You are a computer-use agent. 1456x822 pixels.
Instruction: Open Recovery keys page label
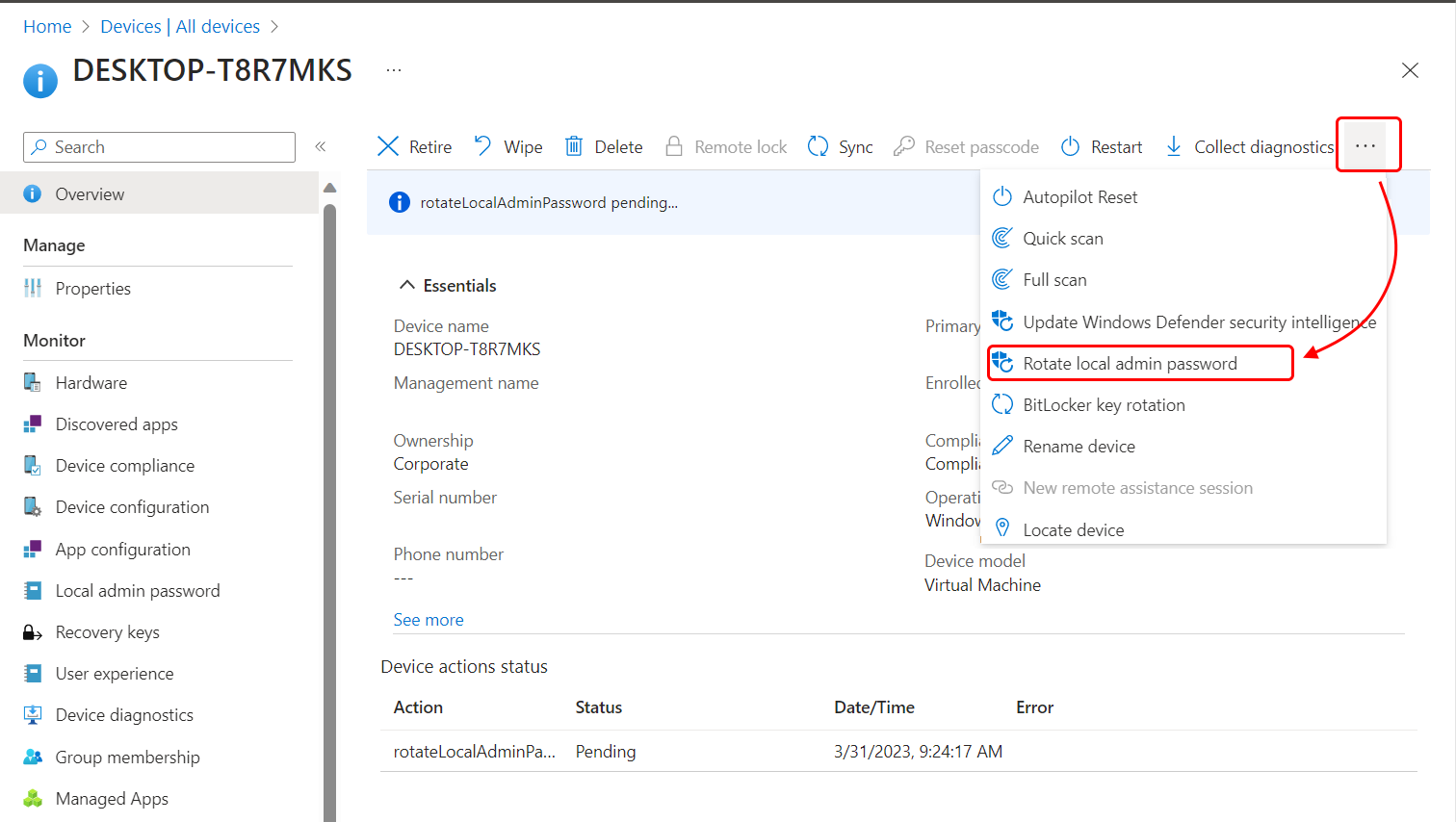(108, 631)
